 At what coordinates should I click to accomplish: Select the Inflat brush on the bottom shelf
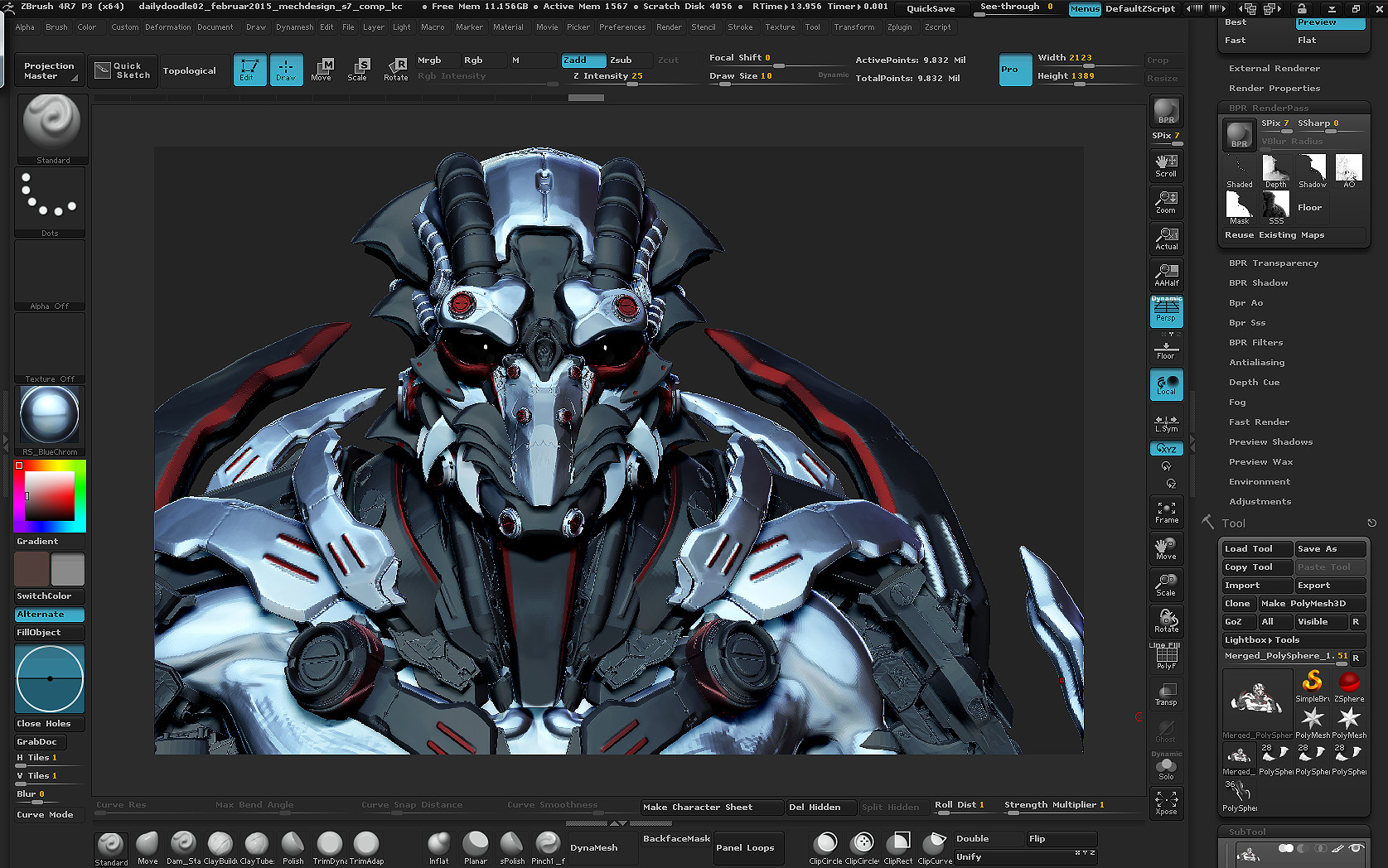[x=439, y=848]
